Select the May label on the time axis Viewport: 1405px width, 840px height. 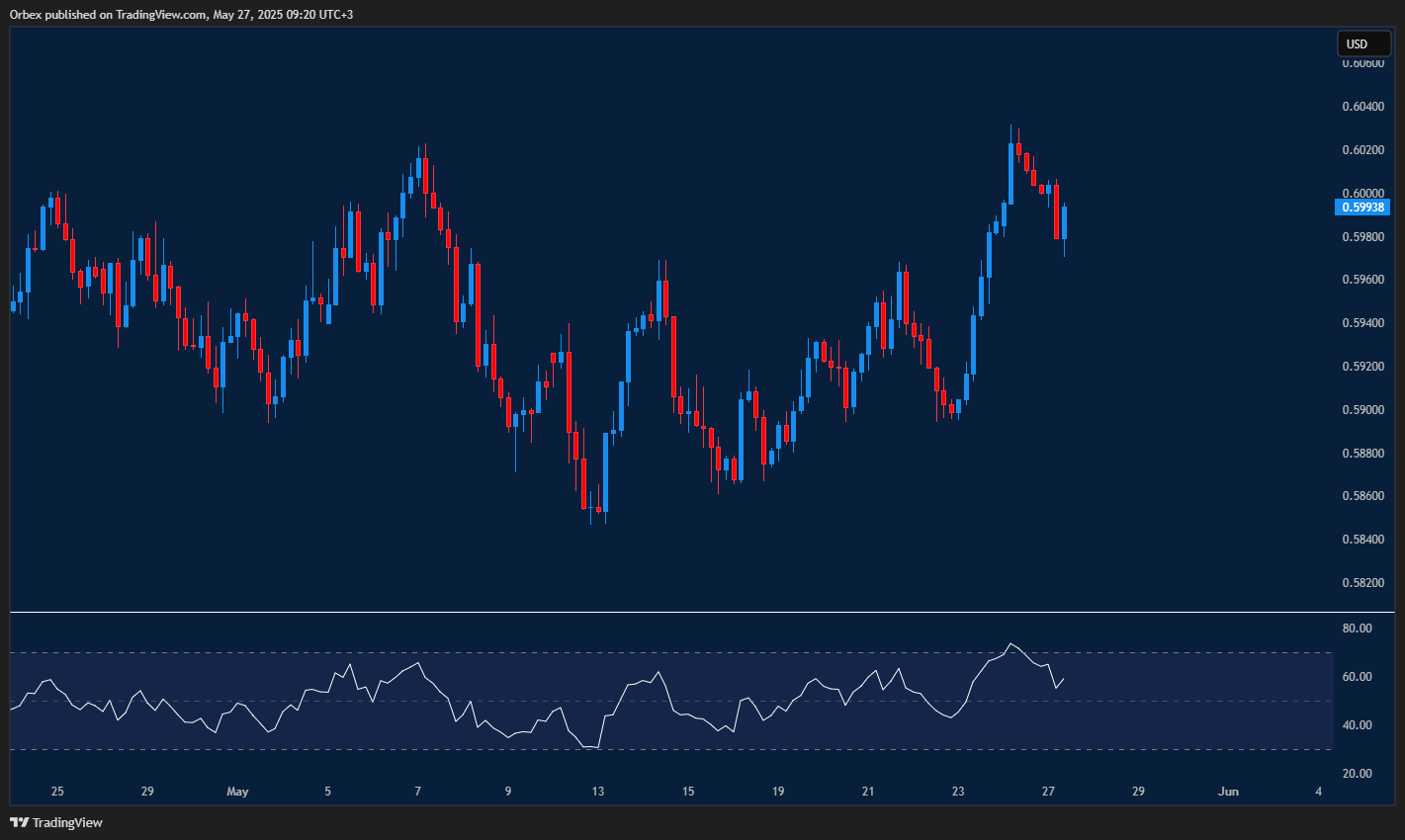pos(237,792)
